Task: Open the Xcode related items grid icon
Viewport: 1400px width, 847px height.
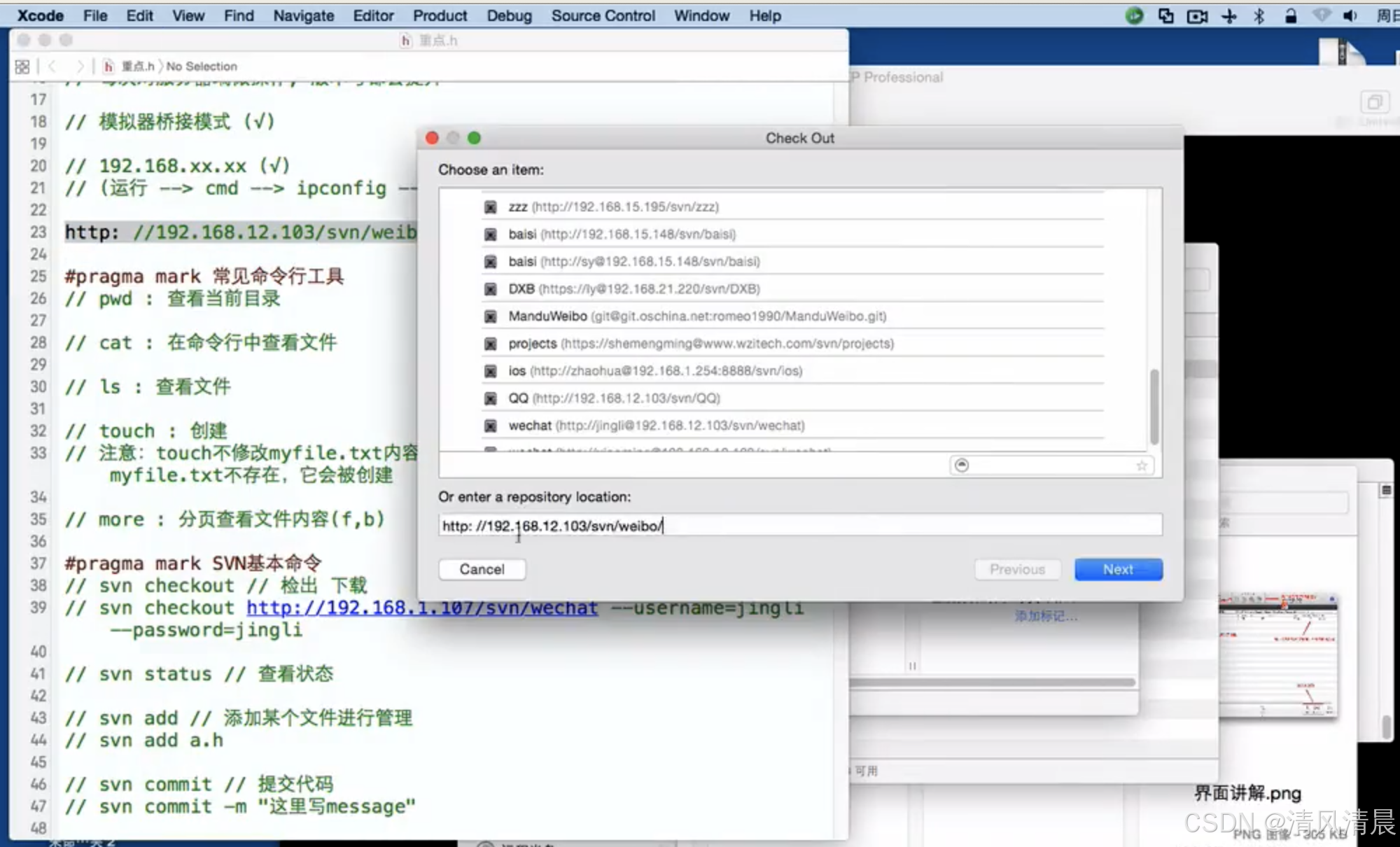Action: [22, 66]
